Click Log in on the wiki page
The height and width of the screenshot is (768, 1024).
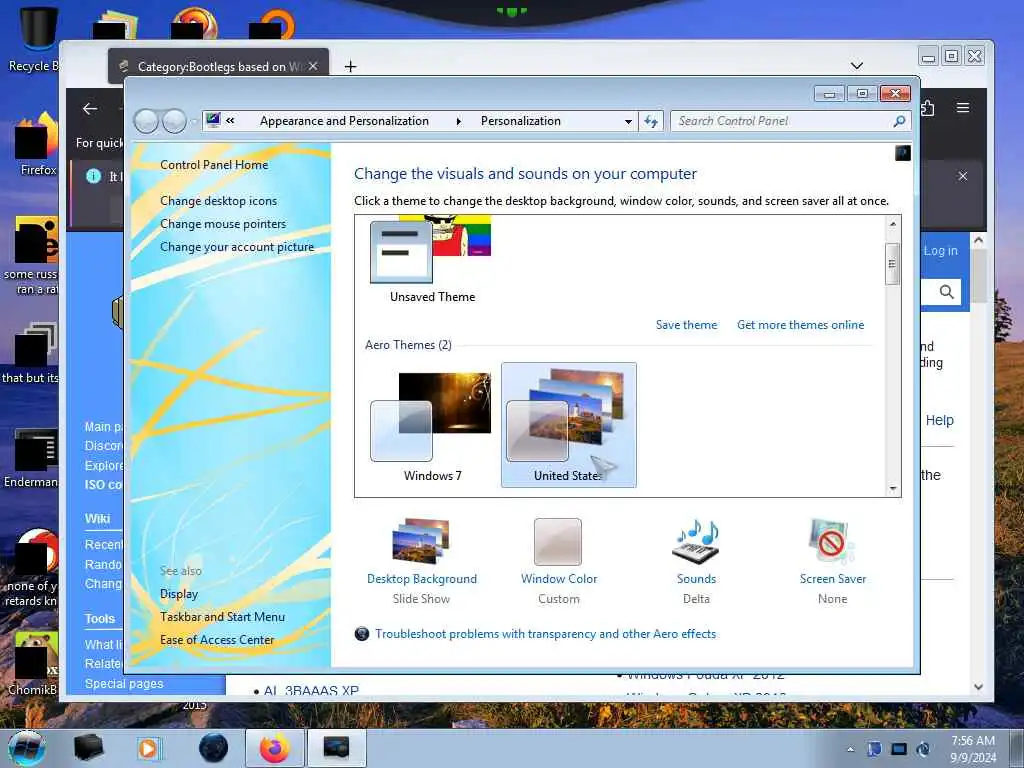[940, 251]
